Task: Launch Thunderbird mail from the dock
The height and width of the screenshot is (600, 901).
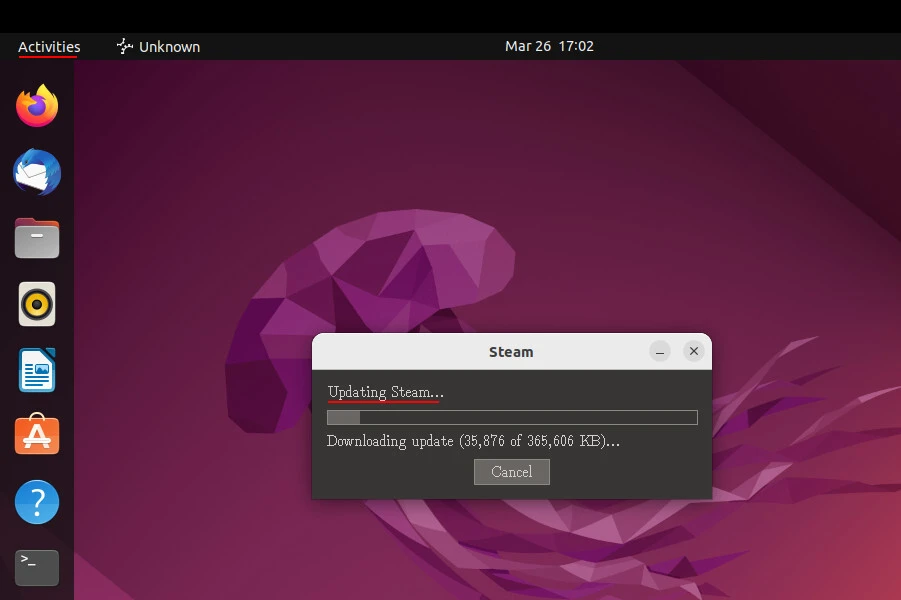Action: (37, 173)
